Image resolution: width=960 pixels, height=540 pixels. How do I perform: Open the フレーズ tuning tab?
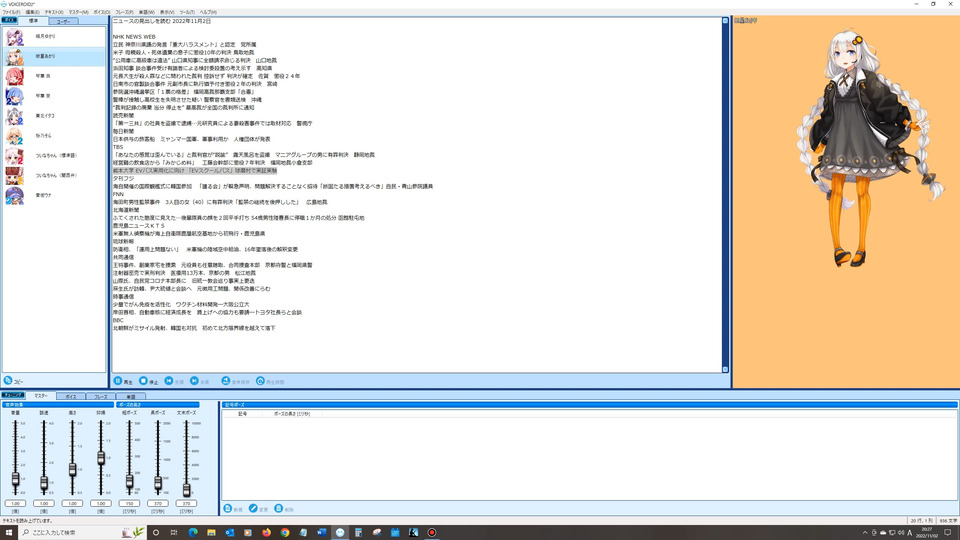click(100, 397)
